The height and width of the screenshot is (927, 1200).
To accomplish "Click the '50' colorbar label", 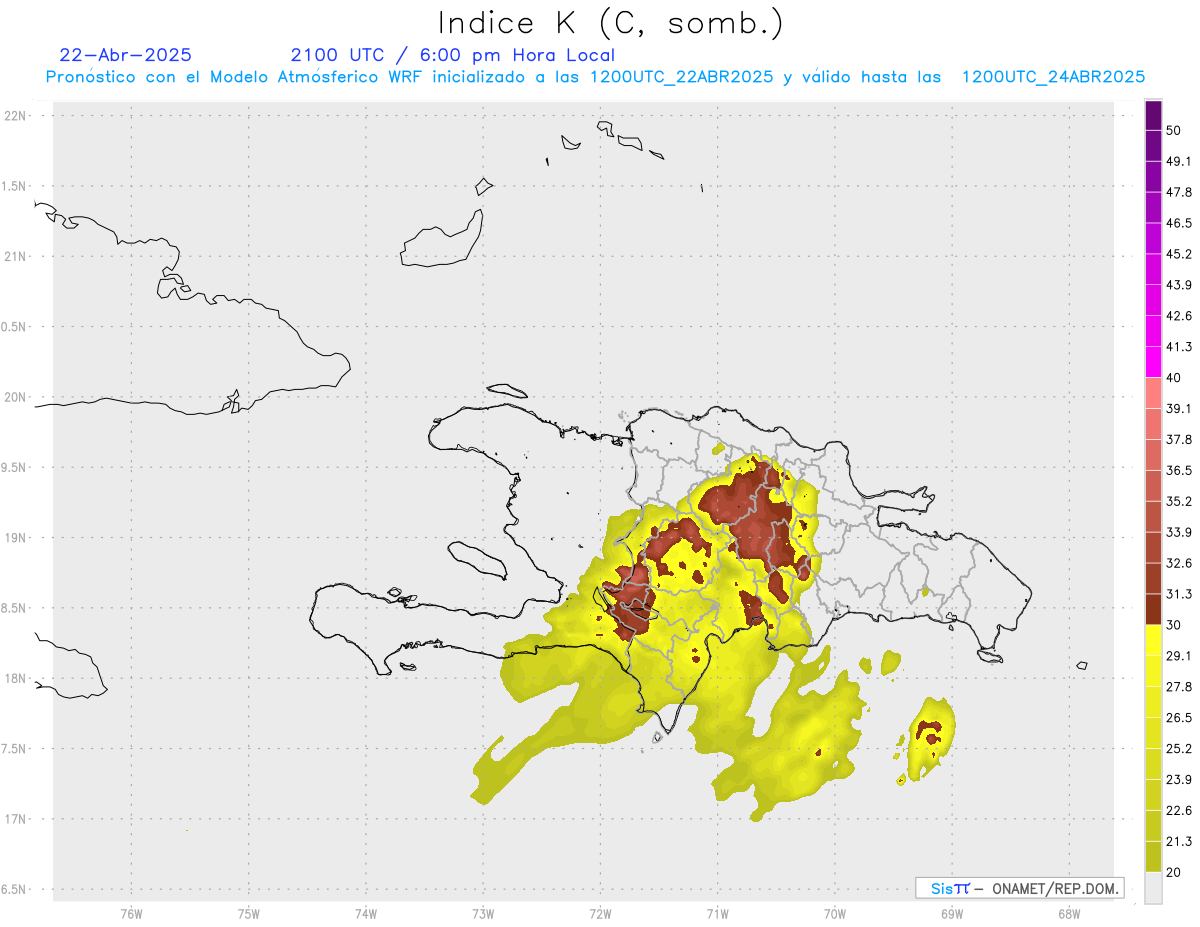I will (1174, 130).
